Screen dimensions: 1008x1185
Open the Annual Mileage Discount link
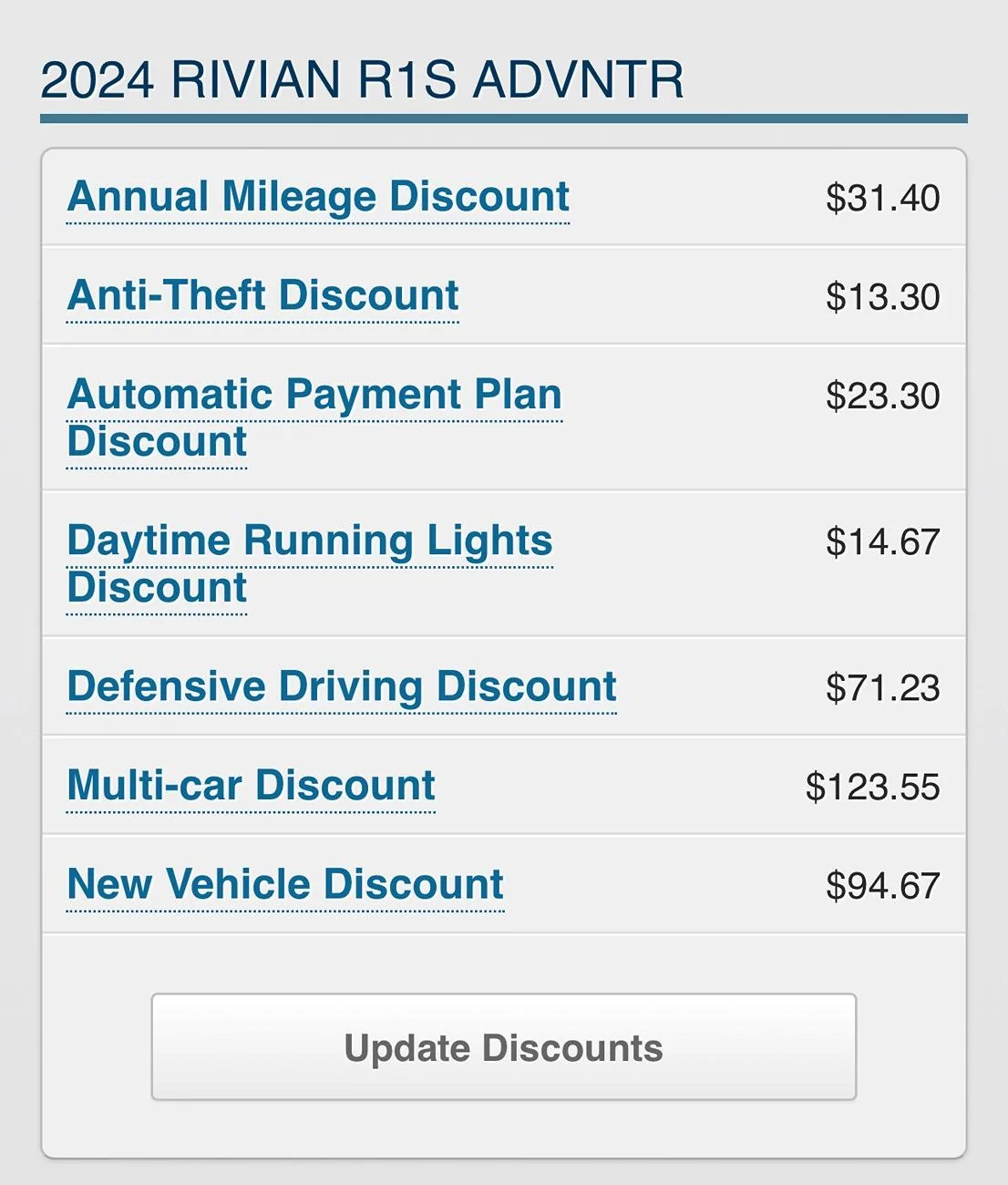tap(318, 197)
